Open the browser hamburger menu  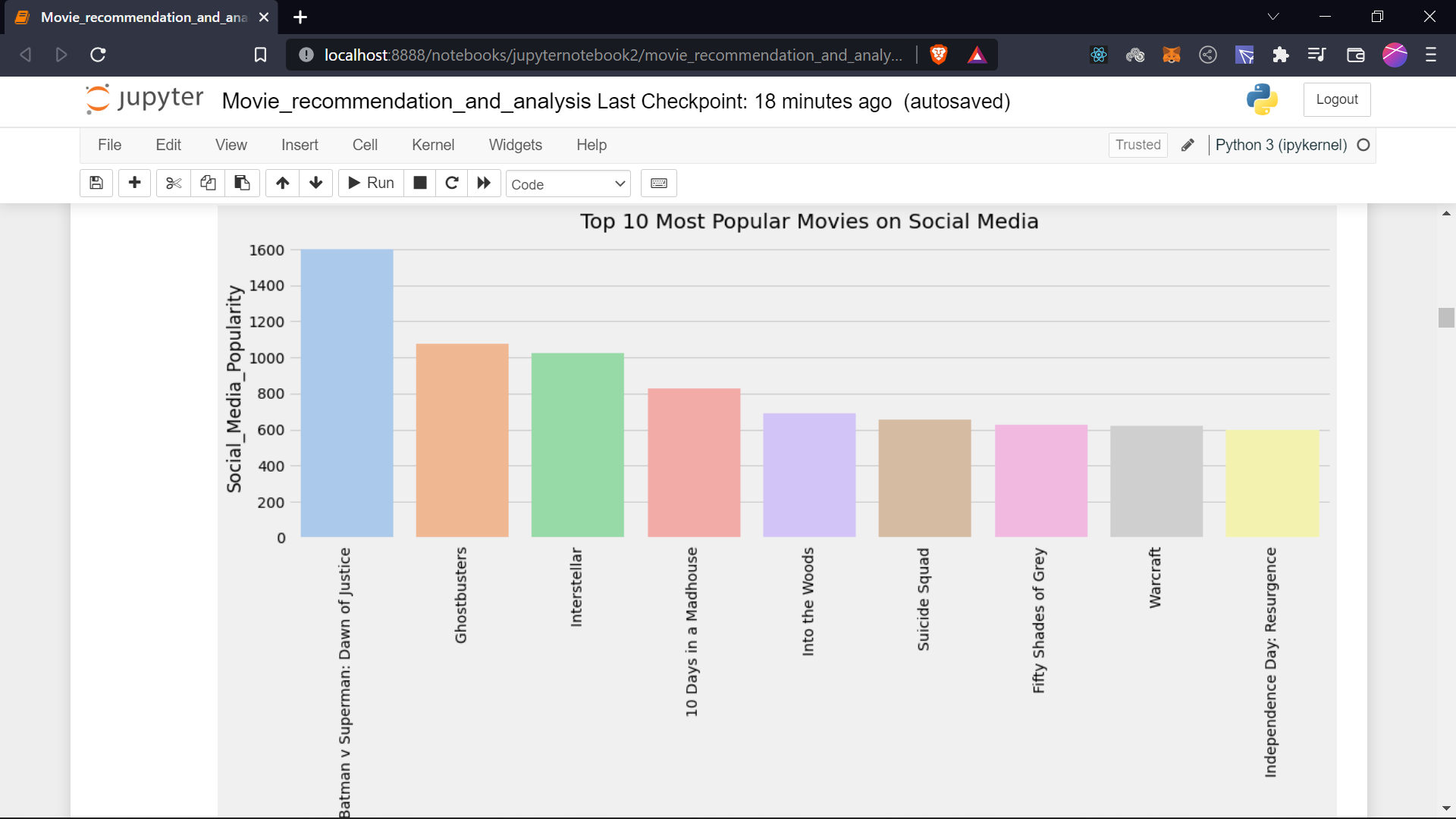click(1432, 55)
